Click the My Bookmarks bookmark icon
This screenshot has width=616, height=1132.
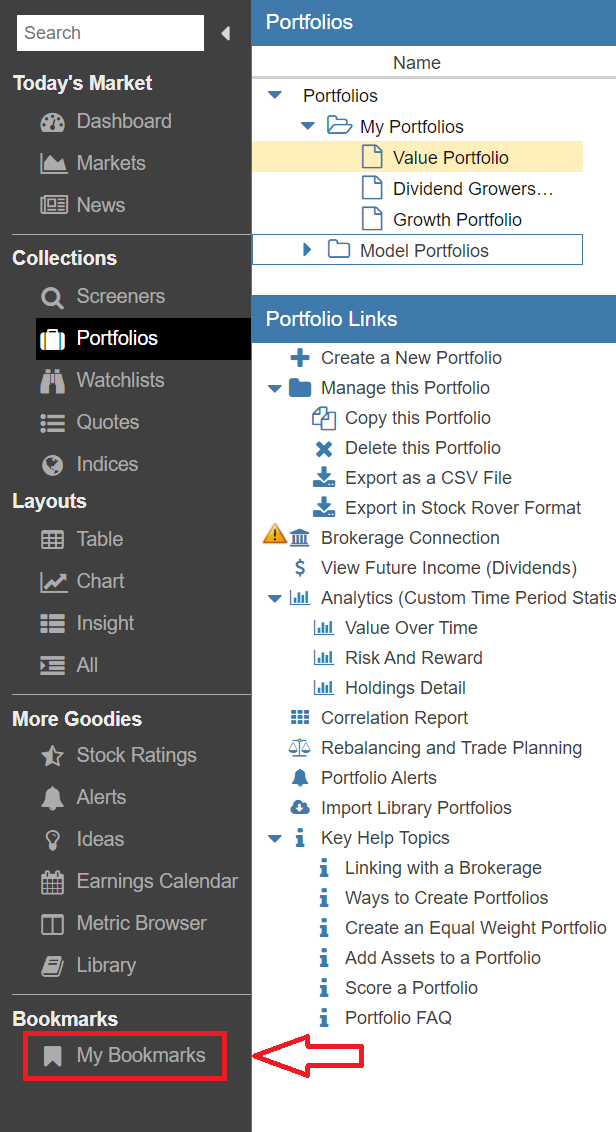pos(52,1056)
